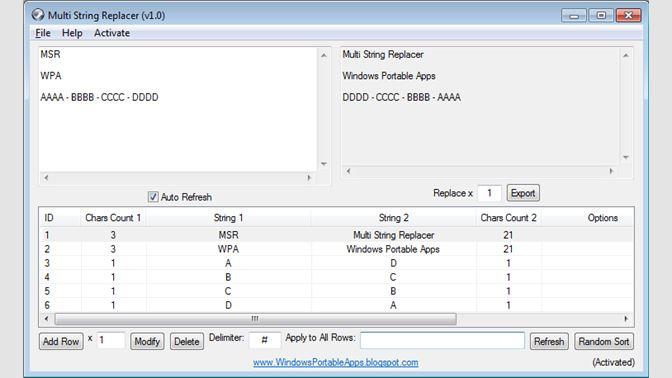This screenshot has width=672, height=378.
Task: Click ID cell 6 in the table
Action: (47, 306)
